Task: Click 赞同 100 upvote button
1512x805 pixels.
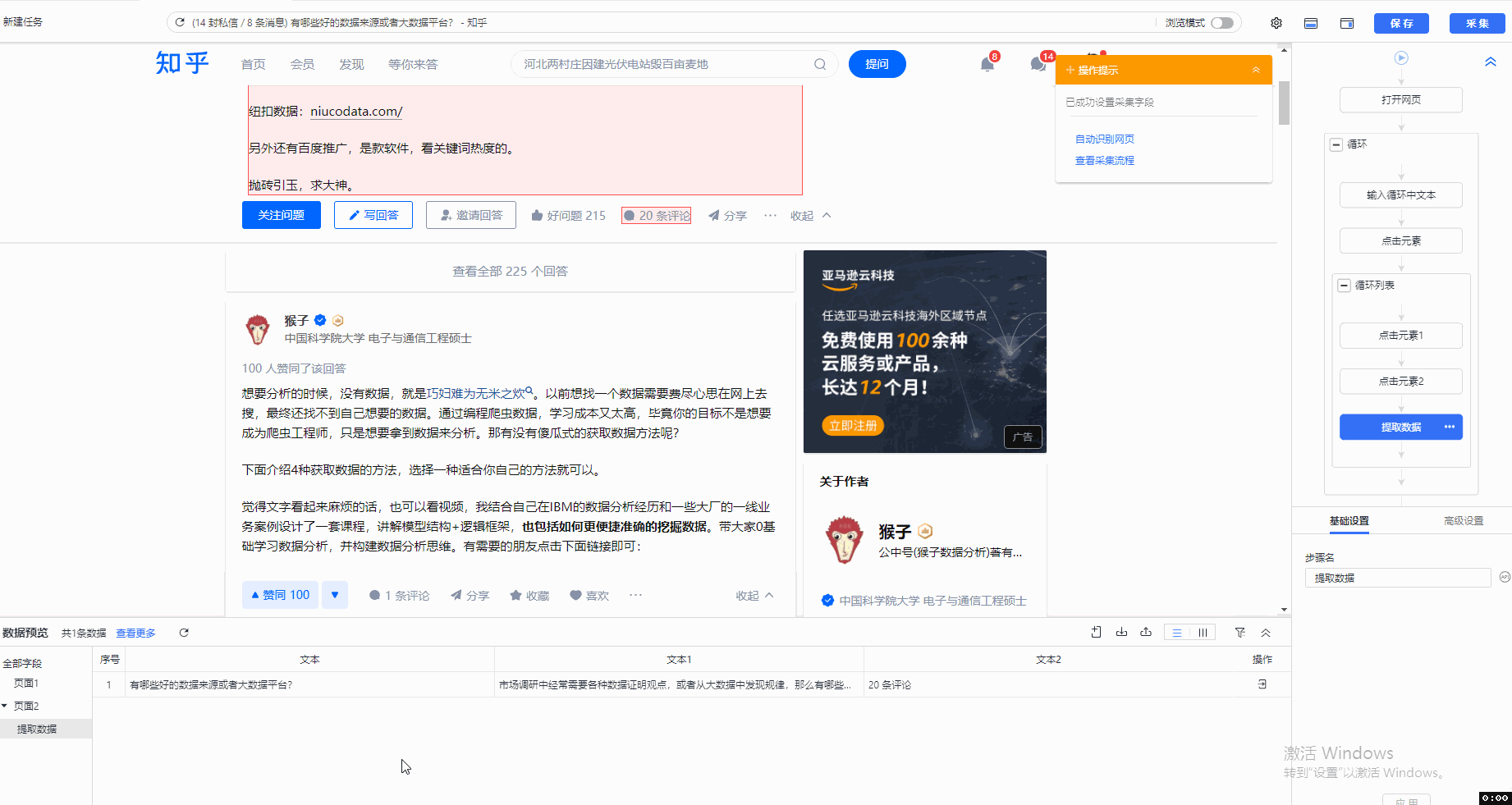Action: (280, 595)
